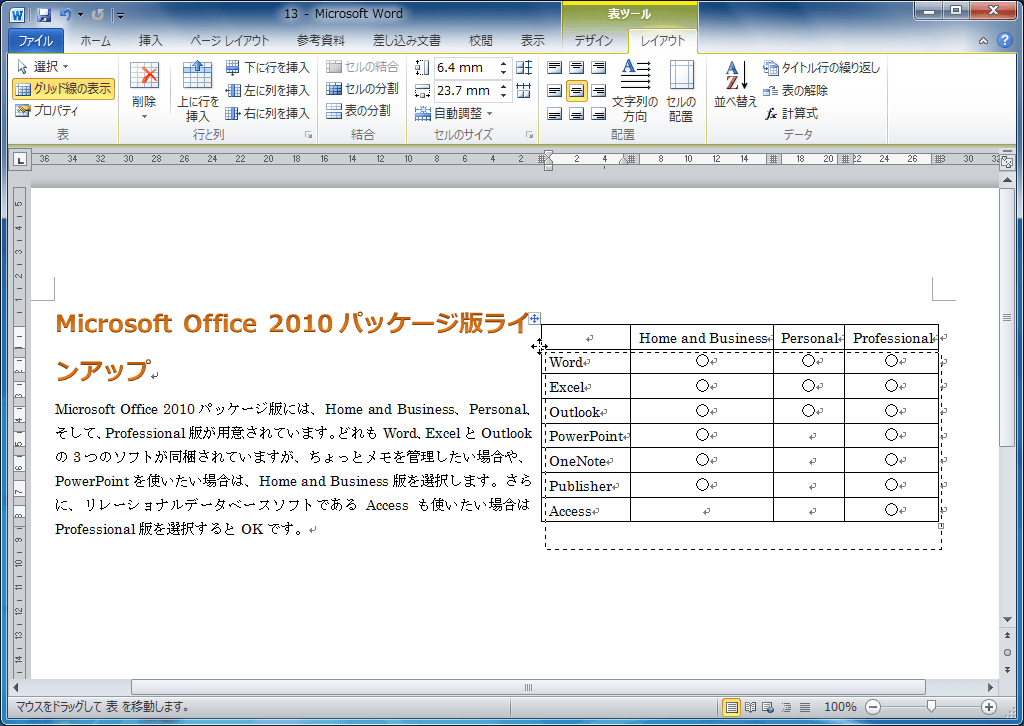The image size is (1024, 726).
Task: Select align top left cell alignment
Action: (554, 67)
